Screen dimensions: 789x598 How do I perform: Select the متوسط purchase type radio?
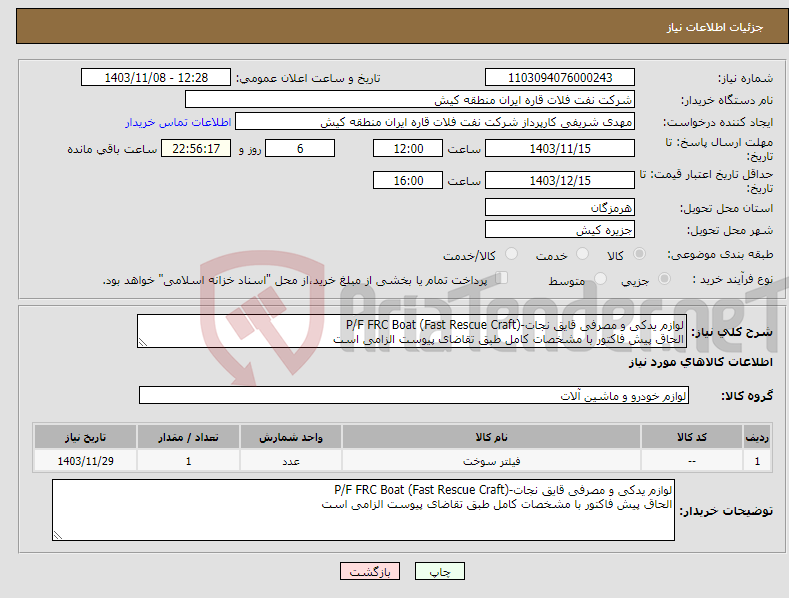tap(600, 279)
